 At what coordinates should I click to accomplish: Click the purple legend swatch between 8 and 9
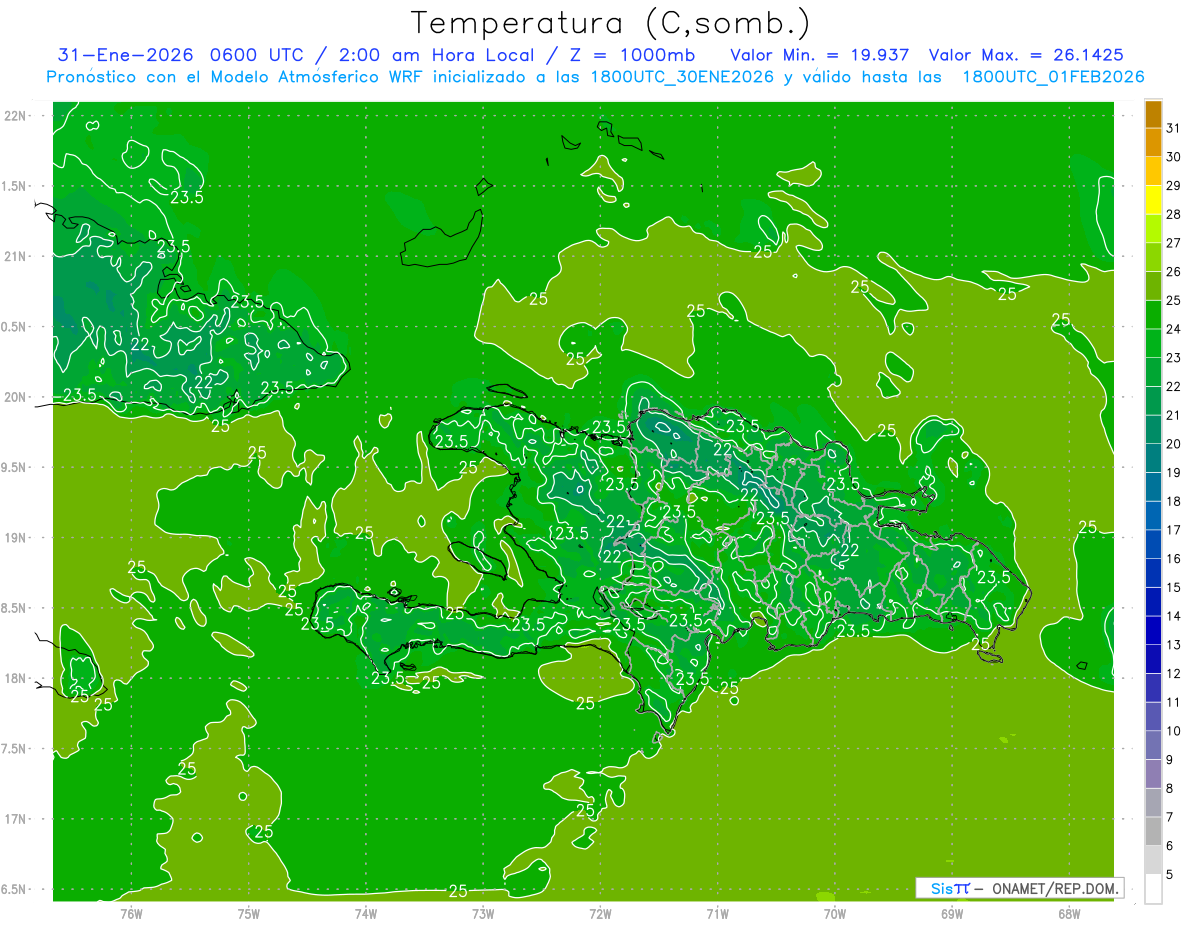tap(1153, 774)
